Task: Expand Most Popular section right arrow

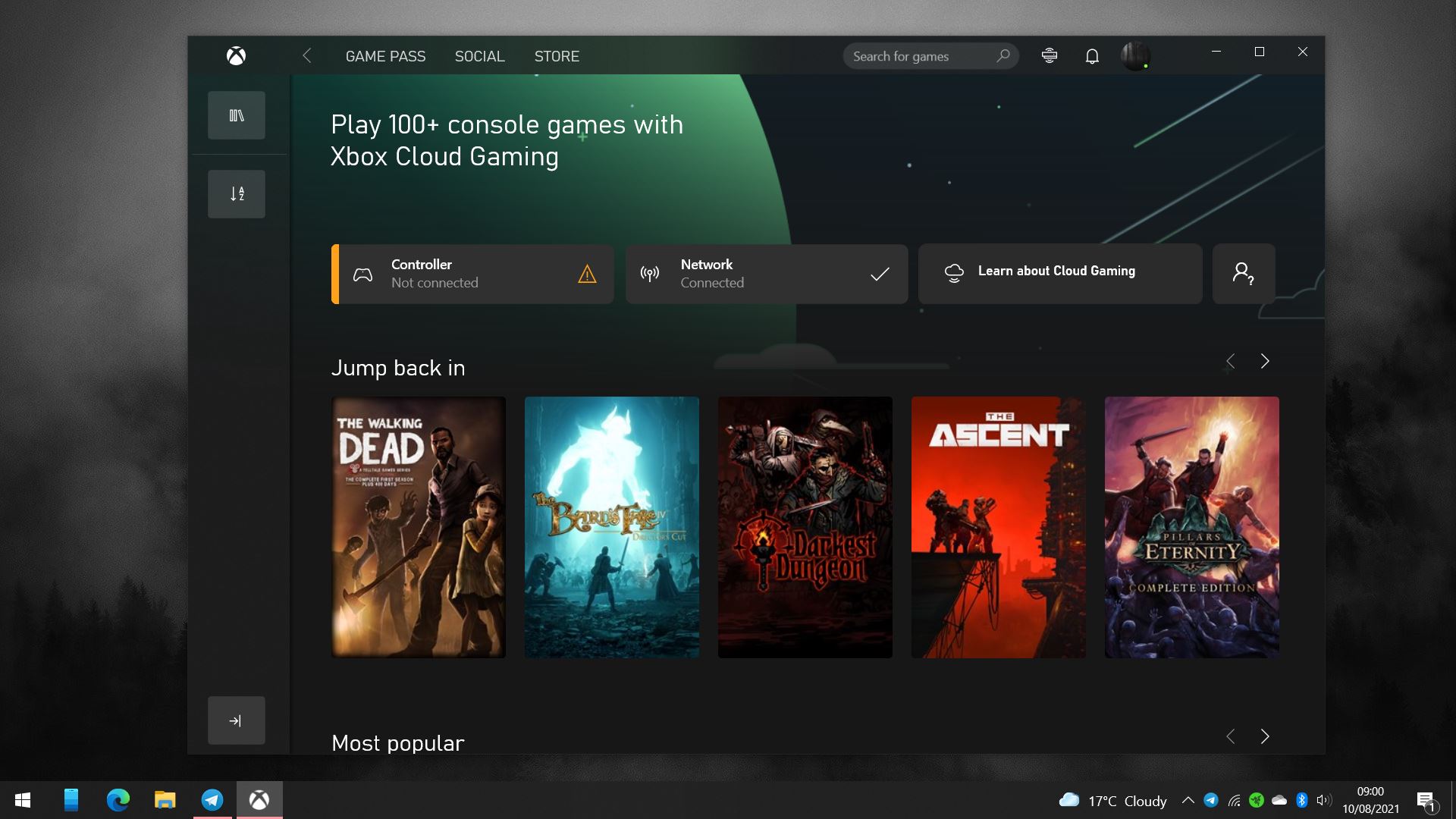Action: tap(1265, 736)
